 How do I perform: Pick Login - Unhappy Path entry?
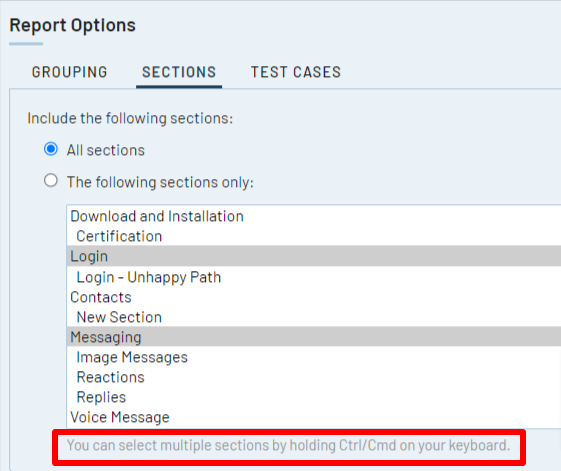314,277
